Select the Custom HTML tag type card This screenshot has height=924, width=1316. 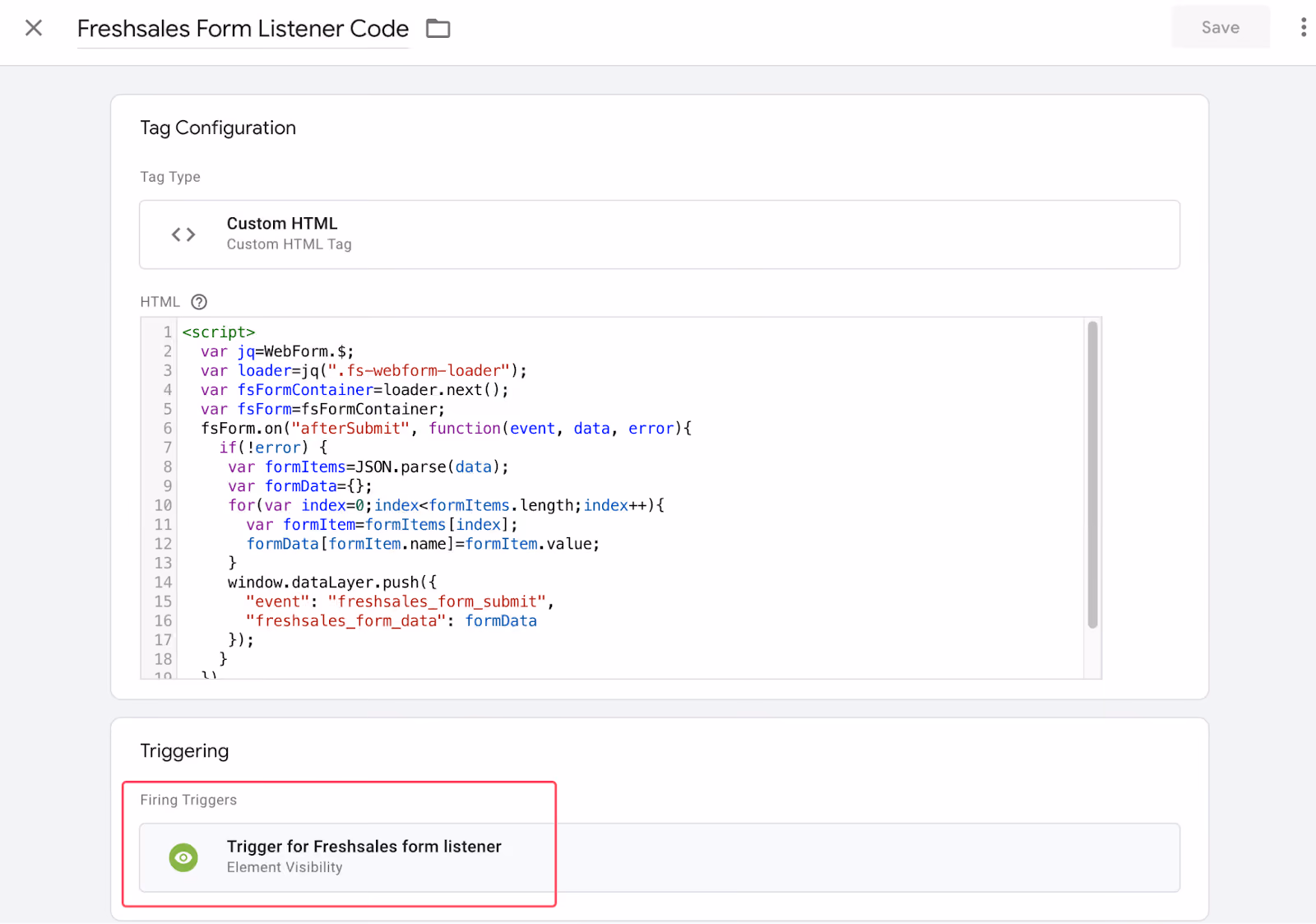(x=659, y=234)
